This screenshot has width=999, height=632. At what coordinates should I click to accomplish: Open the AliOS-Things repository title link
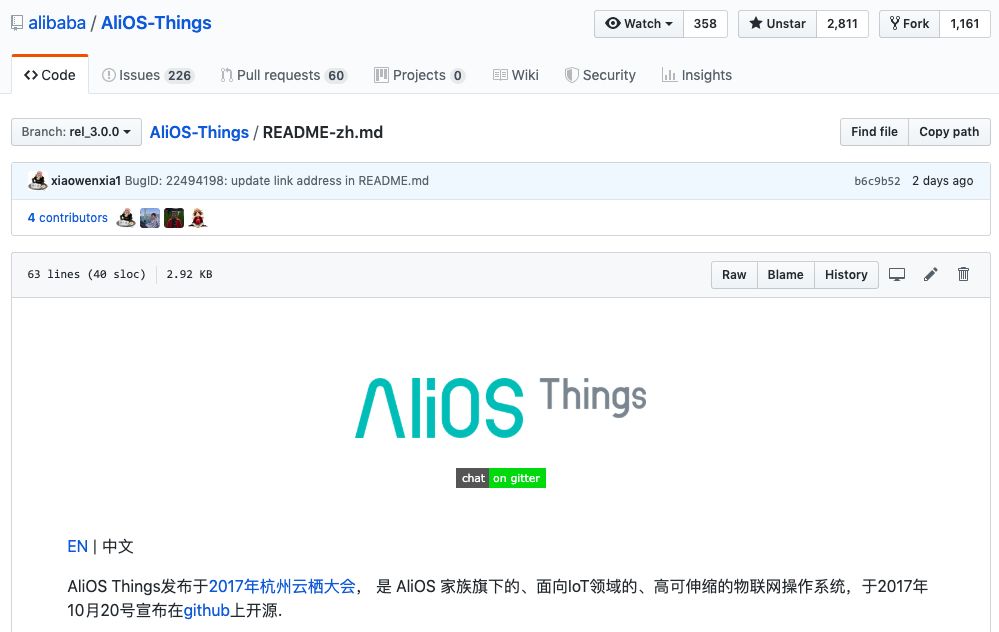pos(156,23)
